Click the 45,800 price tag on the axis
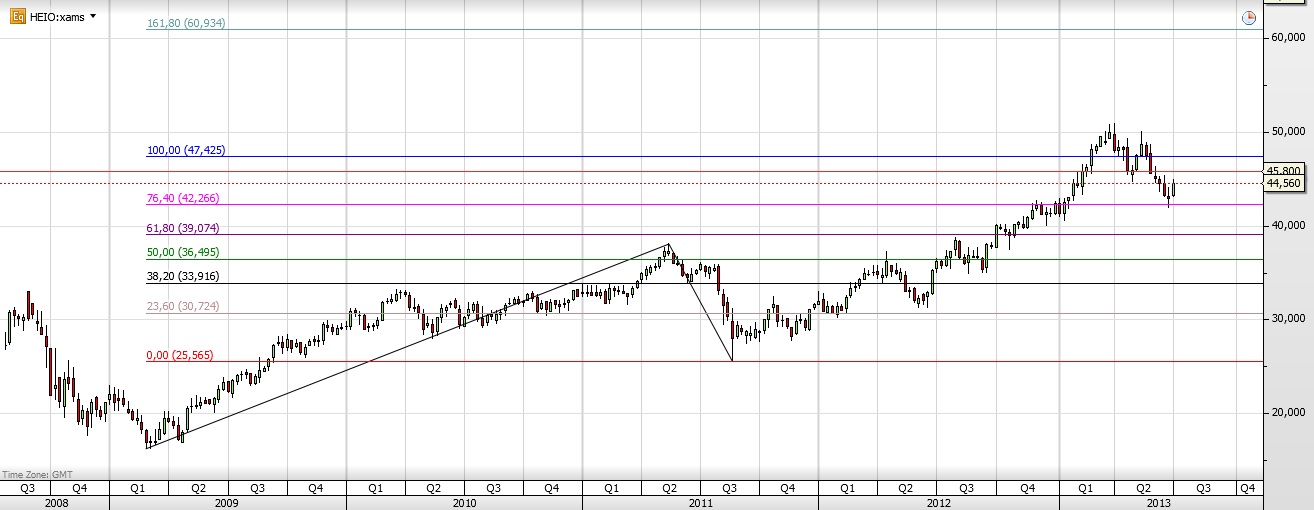 pos(1282,171)
